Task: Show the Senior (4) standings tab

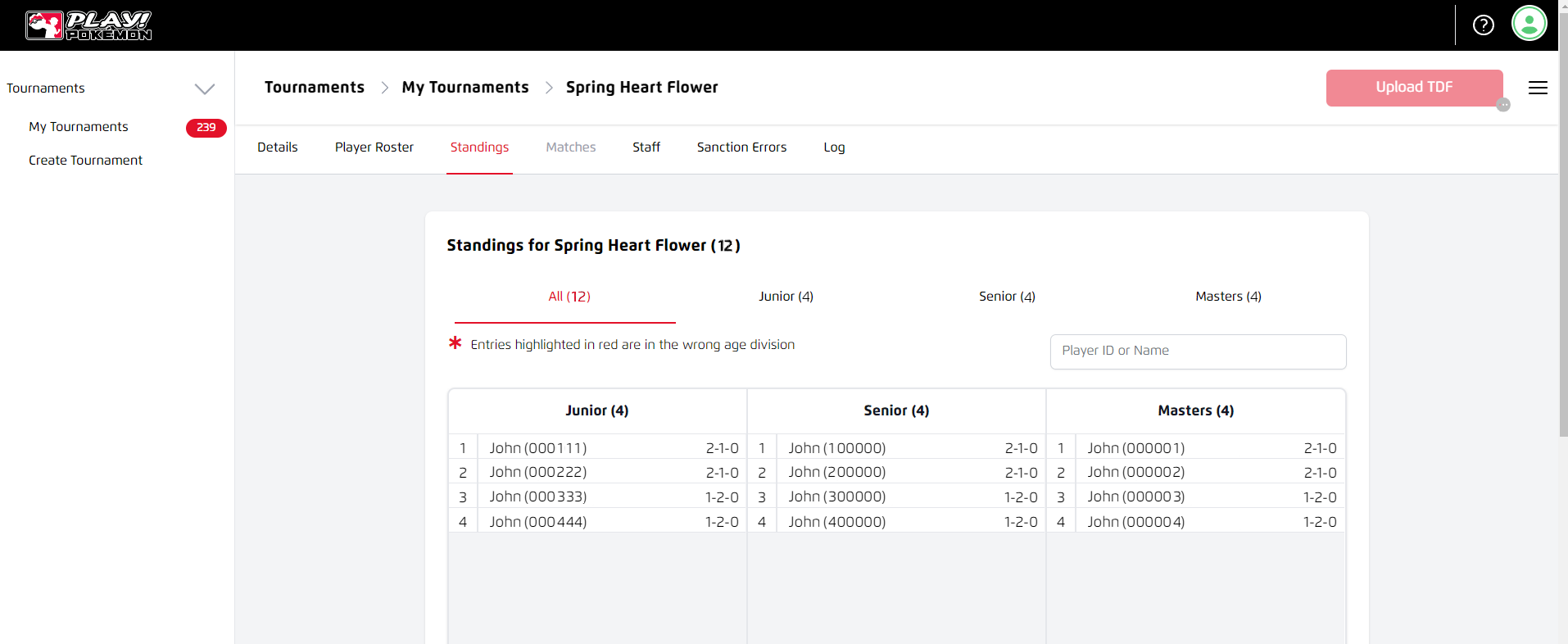Action: coord(1007,297)
